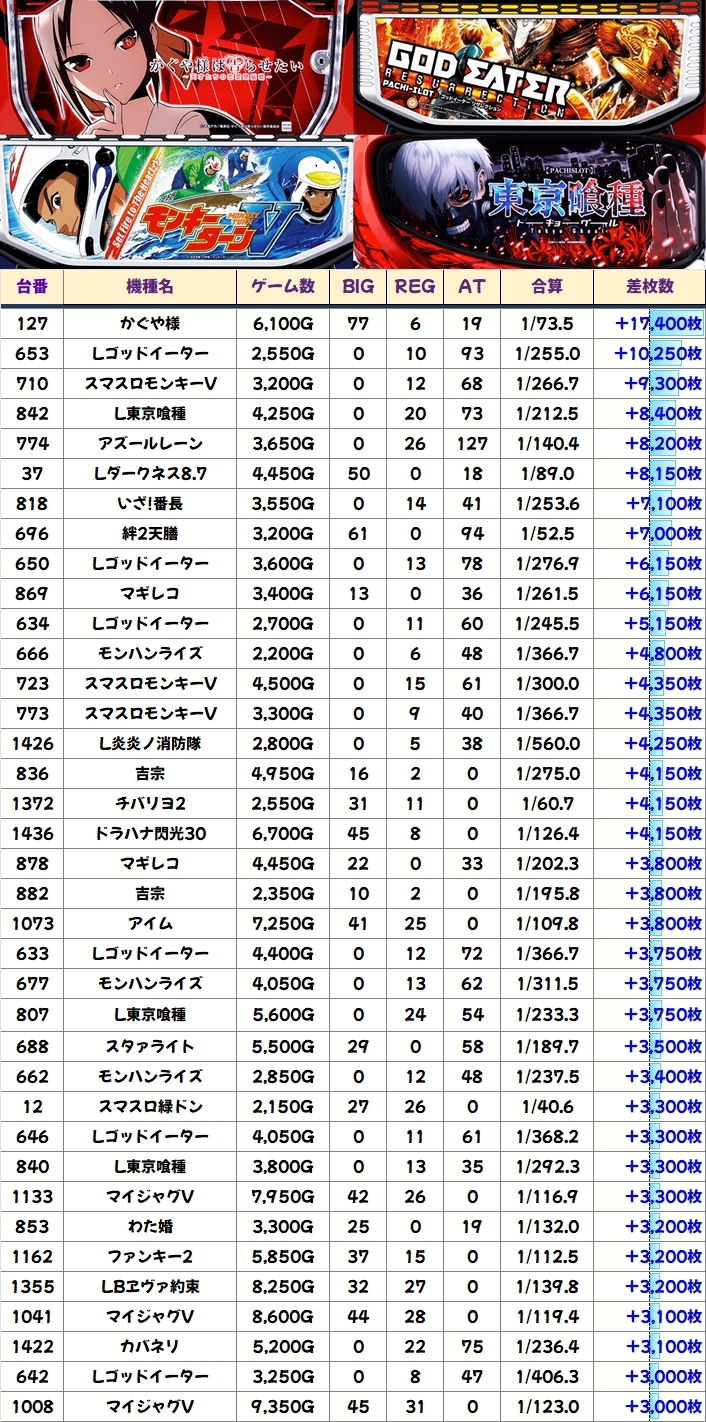This screenshot has height=1422, width=706.
Task: Select machine number 653 cell
Action: coord(32,354)
